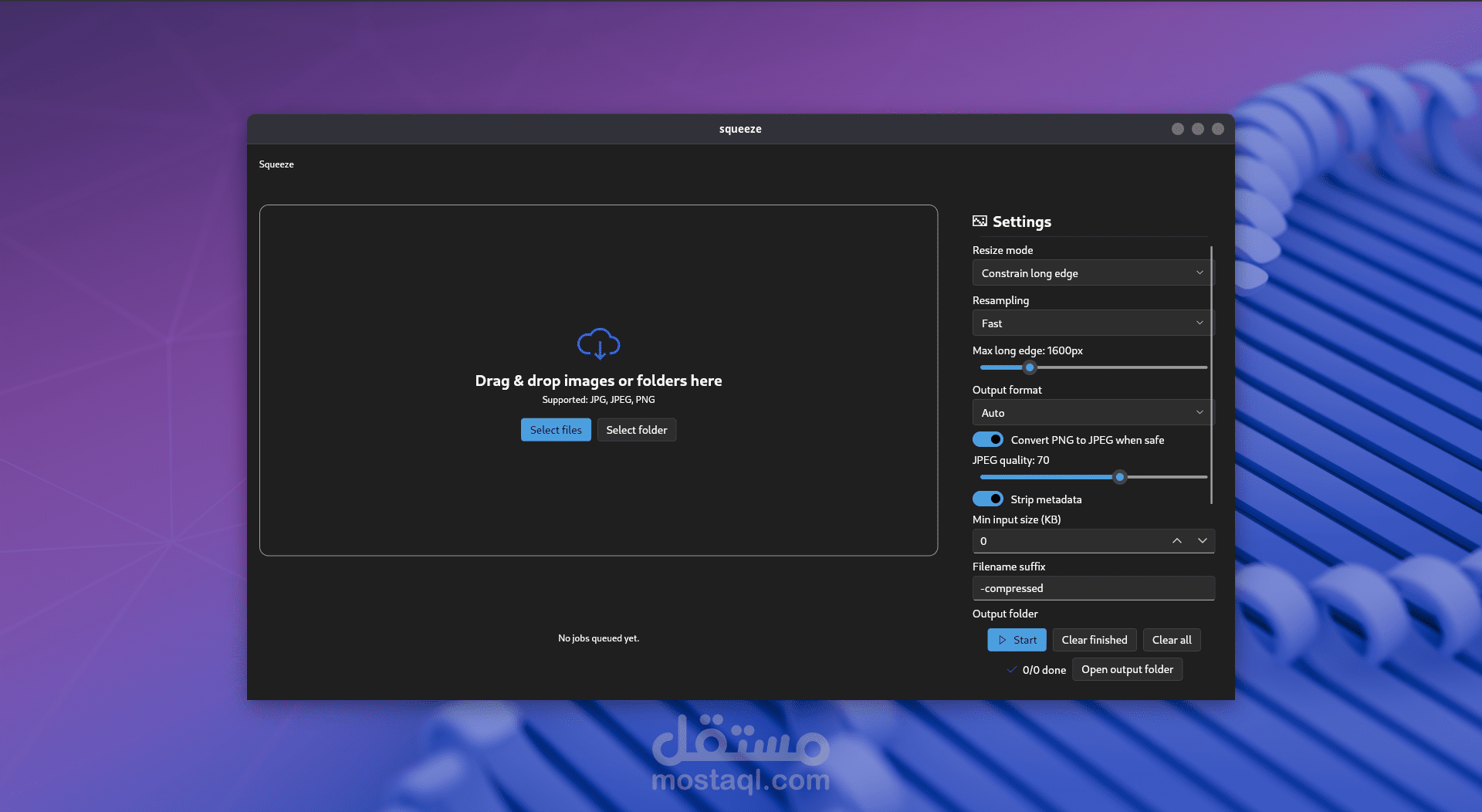The width and height of the screenshot is (1482, 812).
Task: Open the output folder
Action: tap(1127, 669)
